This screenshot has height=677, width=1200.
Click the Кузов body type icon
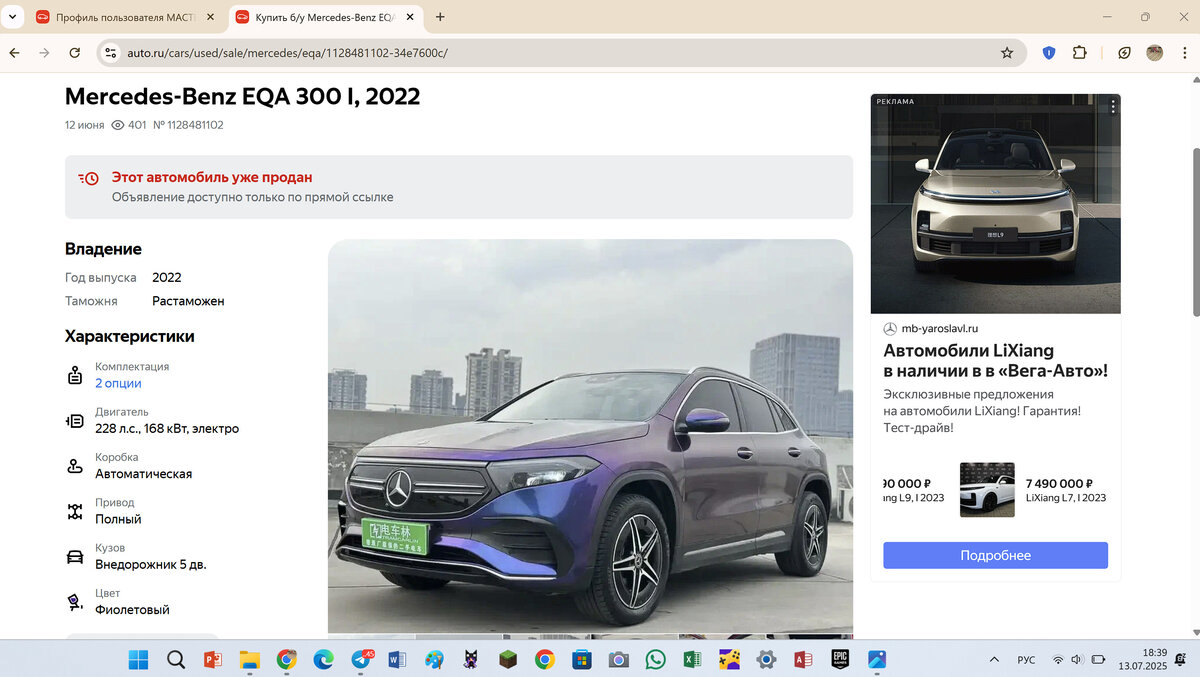click(74, 556)
